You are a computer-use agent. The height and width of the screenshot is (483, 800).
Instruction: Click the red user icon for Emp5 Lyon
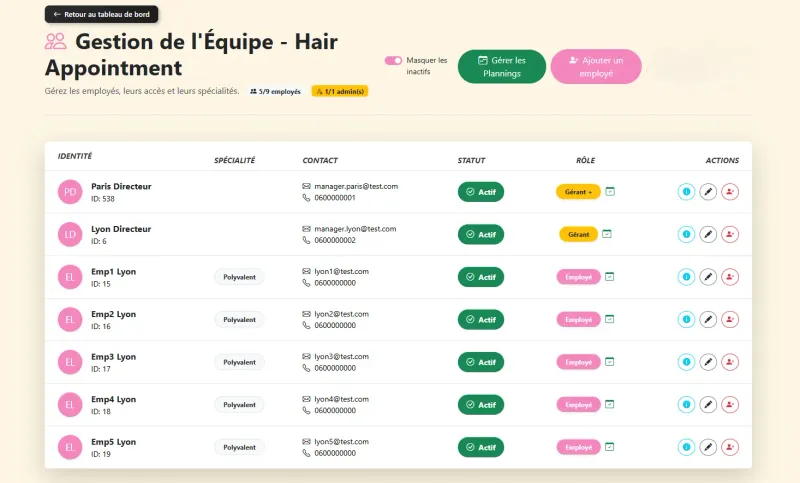pos(730,447)
